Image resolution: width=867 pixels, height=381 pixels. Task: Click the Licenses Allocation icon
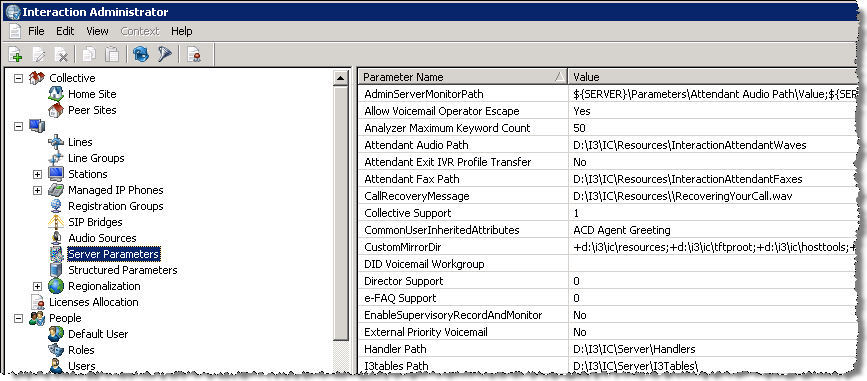37,302
